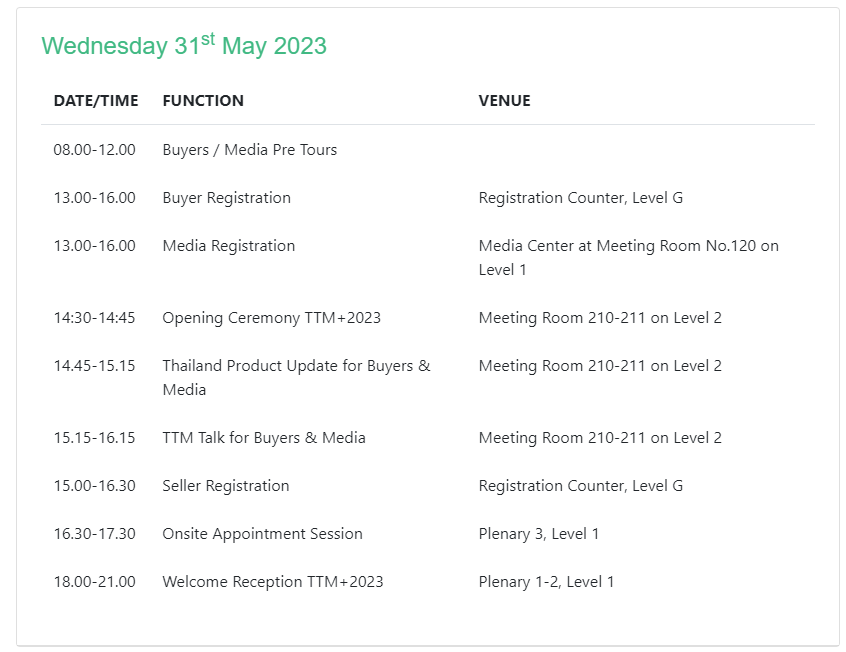Click Welcome Reception TTM+2023 entry
846x652 pixels.
point(272,582)
